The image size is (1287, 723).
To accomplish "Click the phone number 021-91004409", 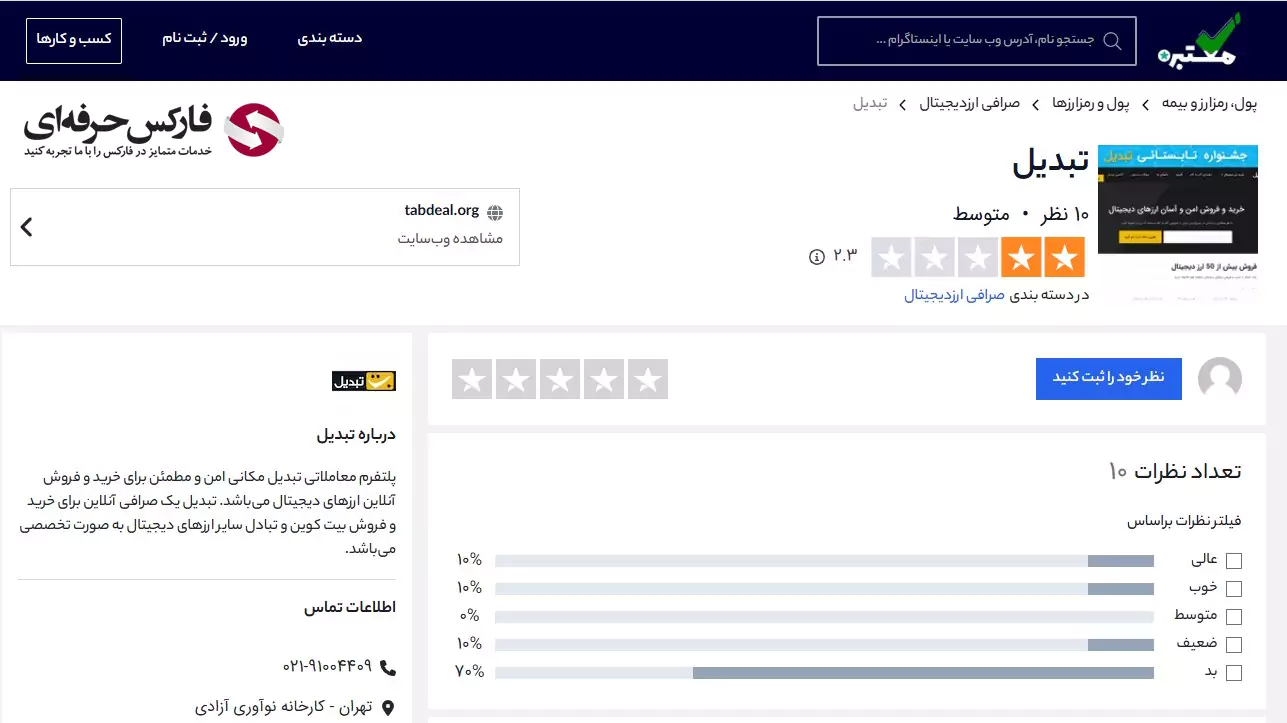I will tap(327, 666).
